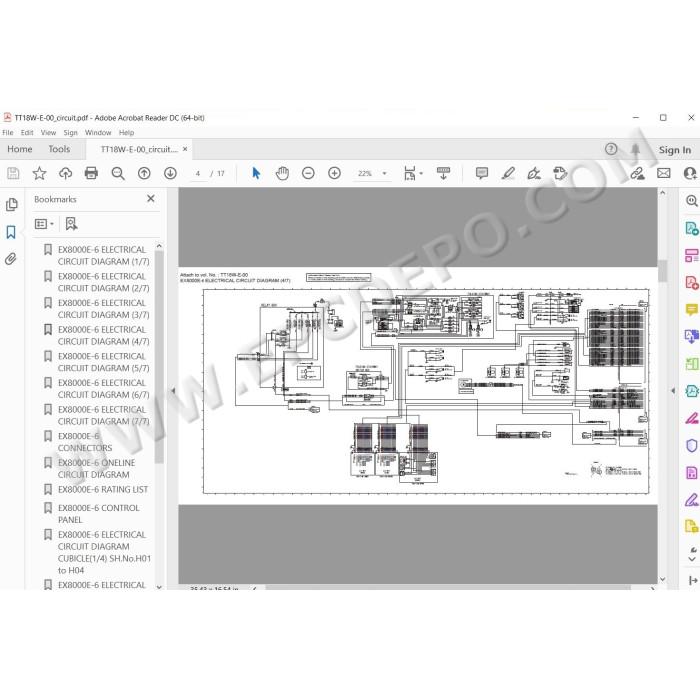This screenshot has width=700, height=700.
Task: Share a link to this file
Action: click(637, 173)
